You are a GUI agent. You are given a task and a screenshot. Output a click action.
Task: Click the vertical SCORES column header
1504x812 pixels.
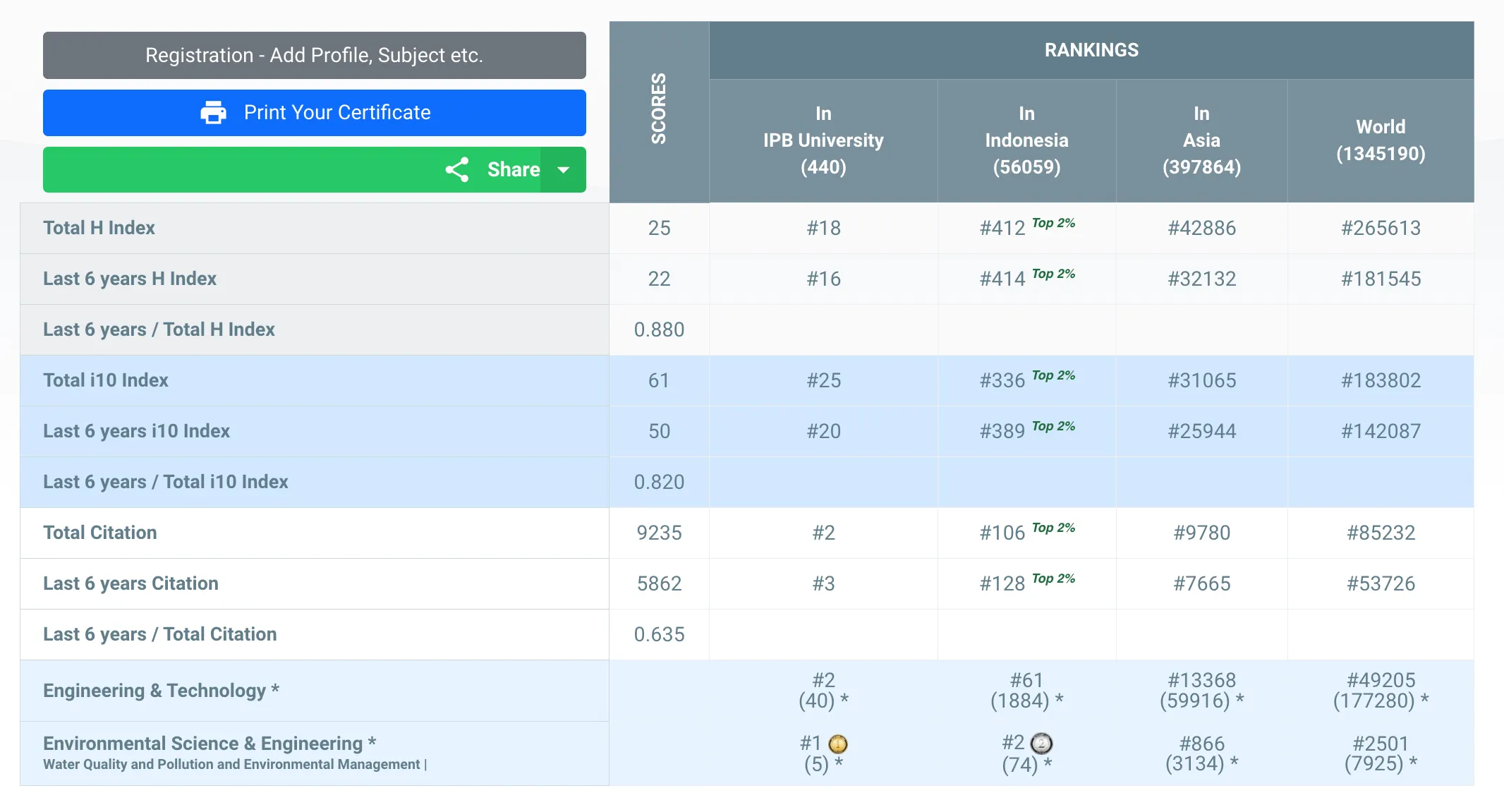point(659,109)
